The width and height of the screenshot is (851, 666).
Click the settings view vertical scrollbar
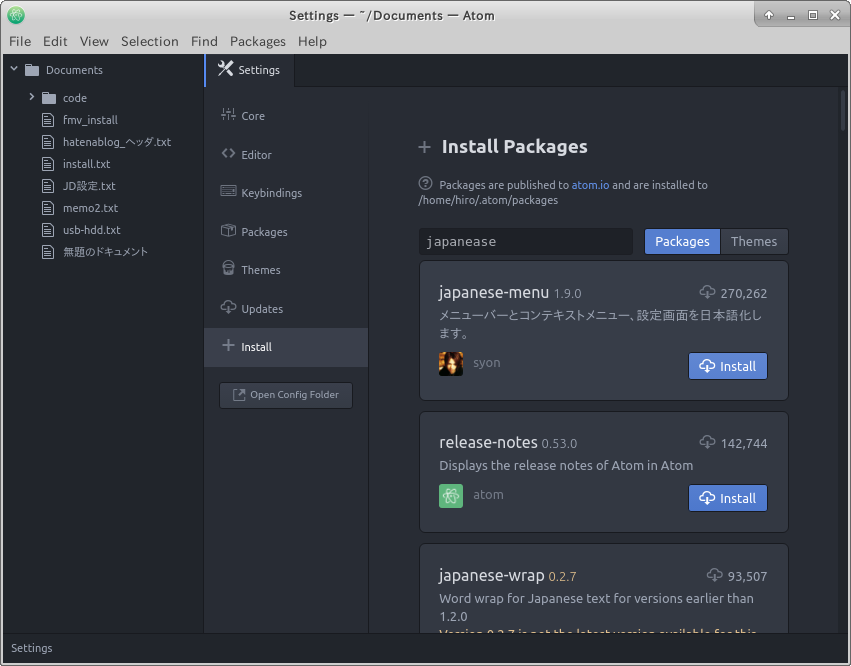843,110
